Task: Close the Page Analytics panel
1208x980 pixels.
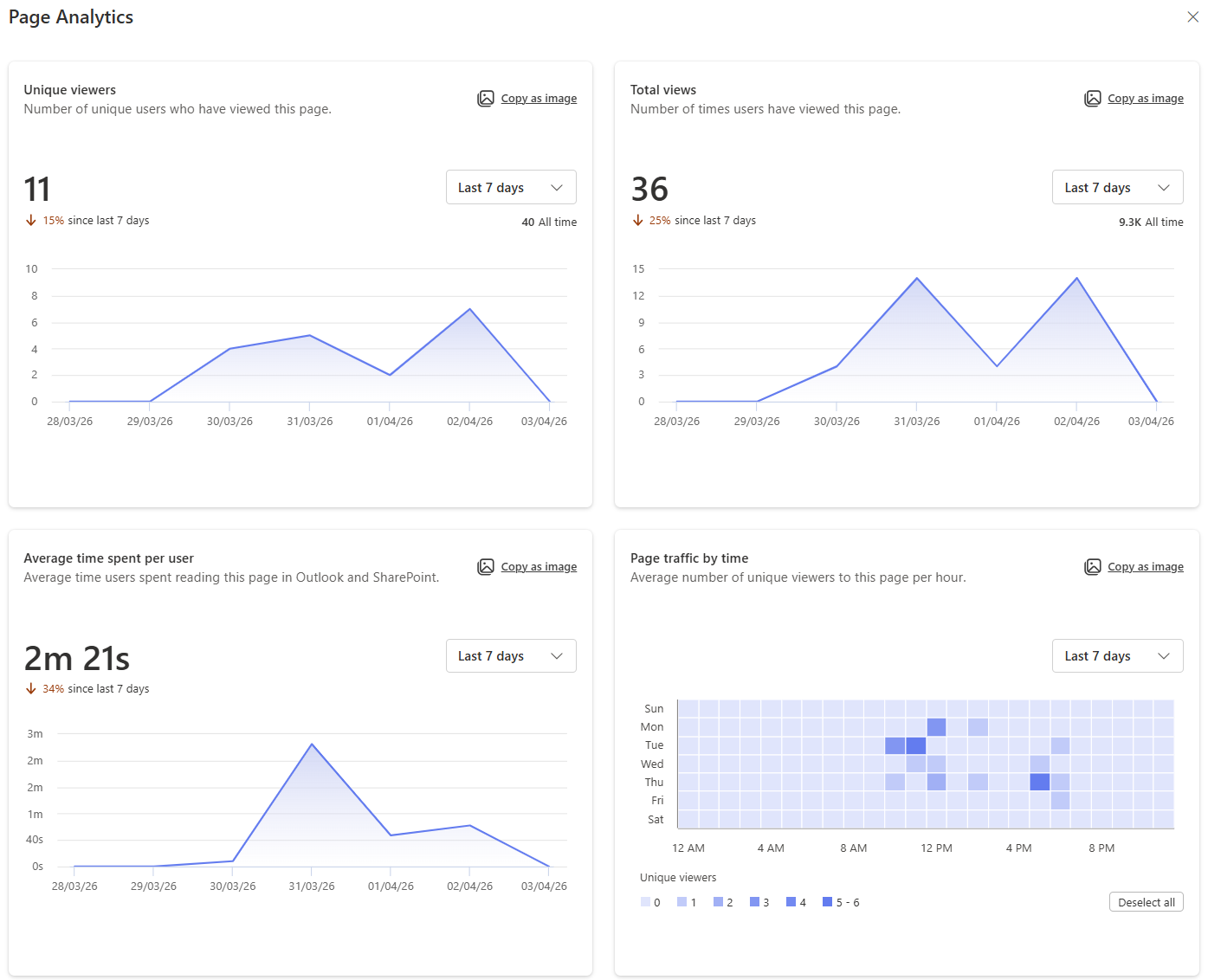Action: click(1192, 17)
